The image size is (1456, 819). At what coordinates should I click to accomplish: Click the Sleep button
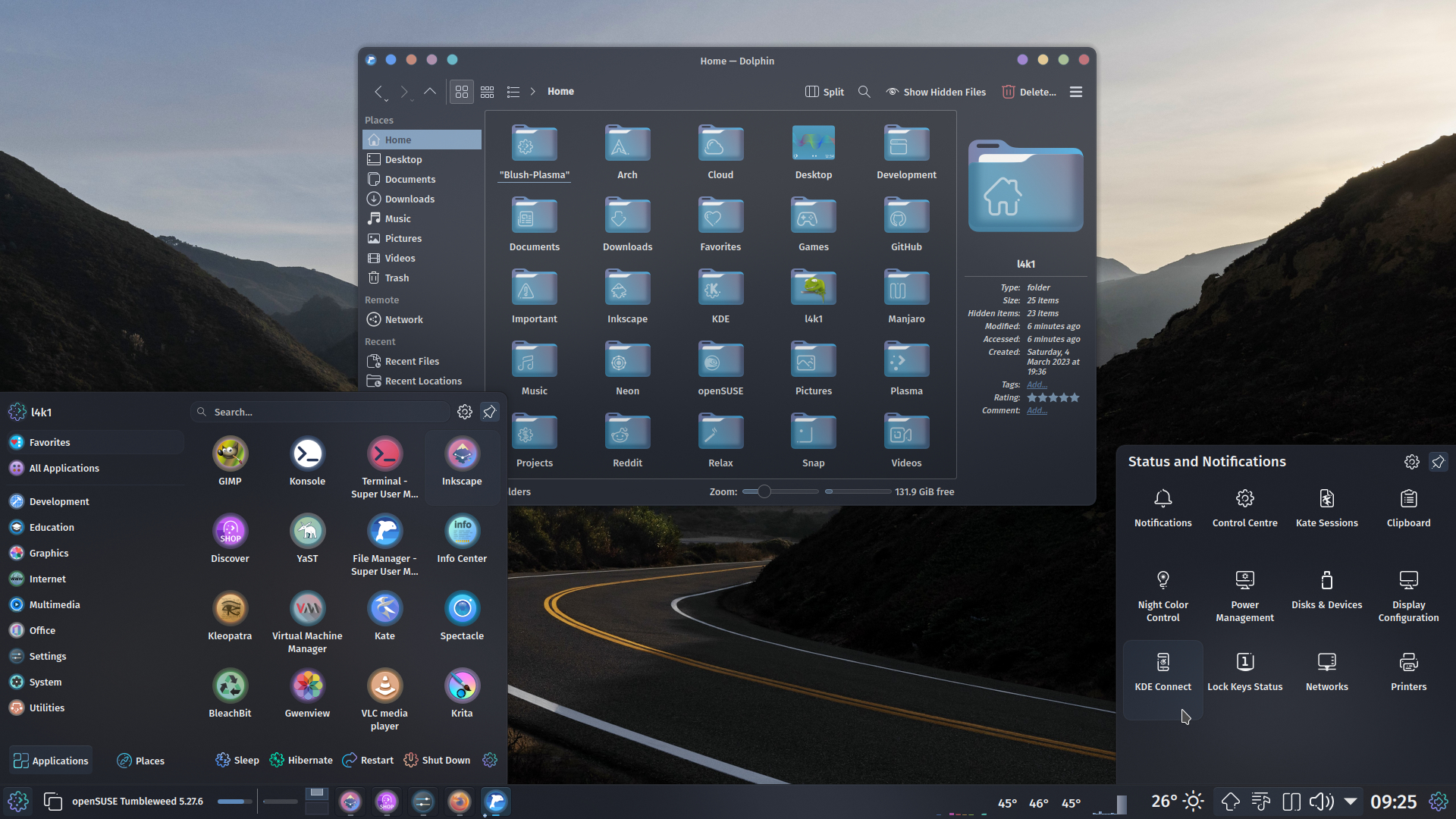[x=237, y=760]
